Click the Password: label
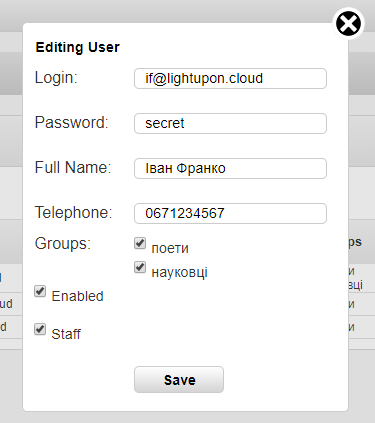Viewport: 375px width, 423px height. 72,122
